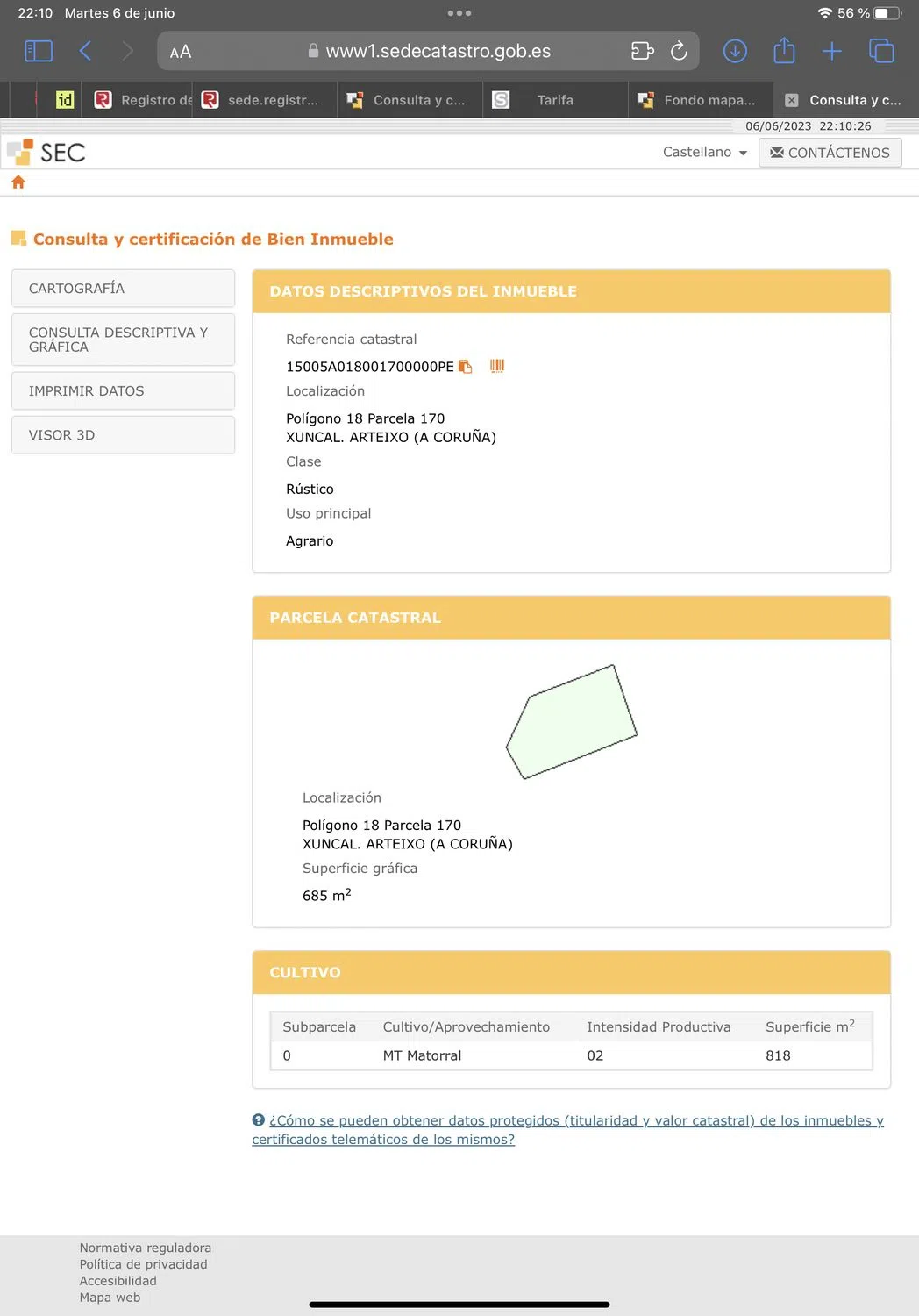Show all tabs overview

click(881, 51)
